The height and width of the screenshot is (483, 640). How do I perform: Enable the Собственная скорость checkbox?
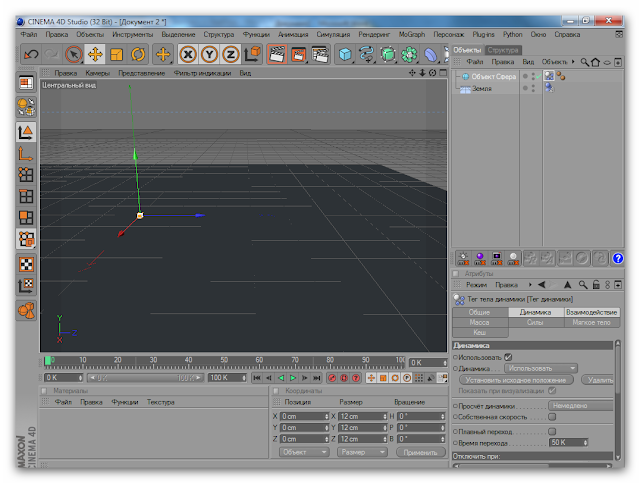point(551,417)
